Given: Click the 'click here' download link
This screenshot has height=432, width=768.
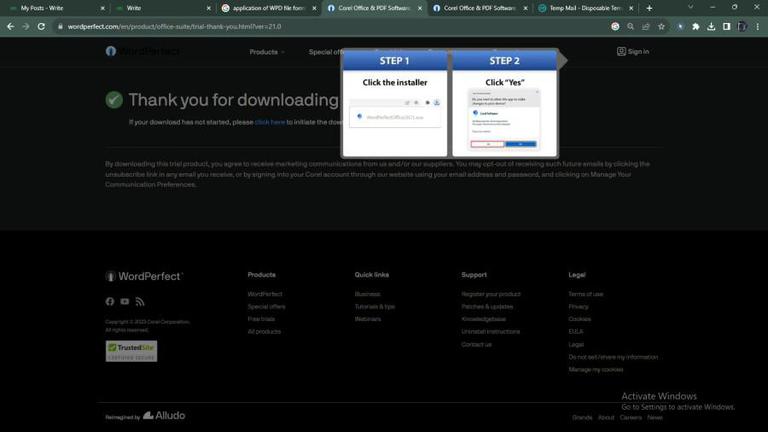Looking at the screenshot, I should pos(269,122).
